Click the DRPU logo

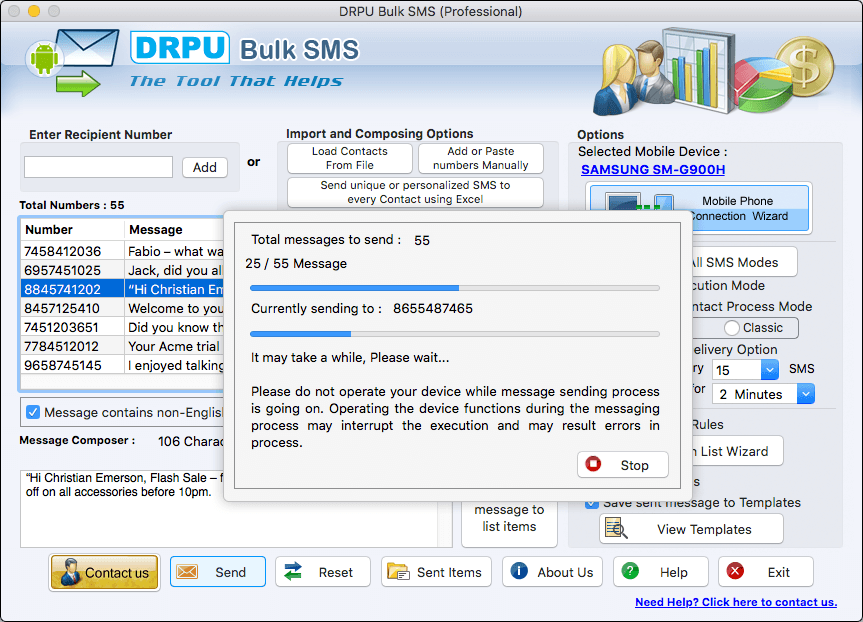pos(180,47)
